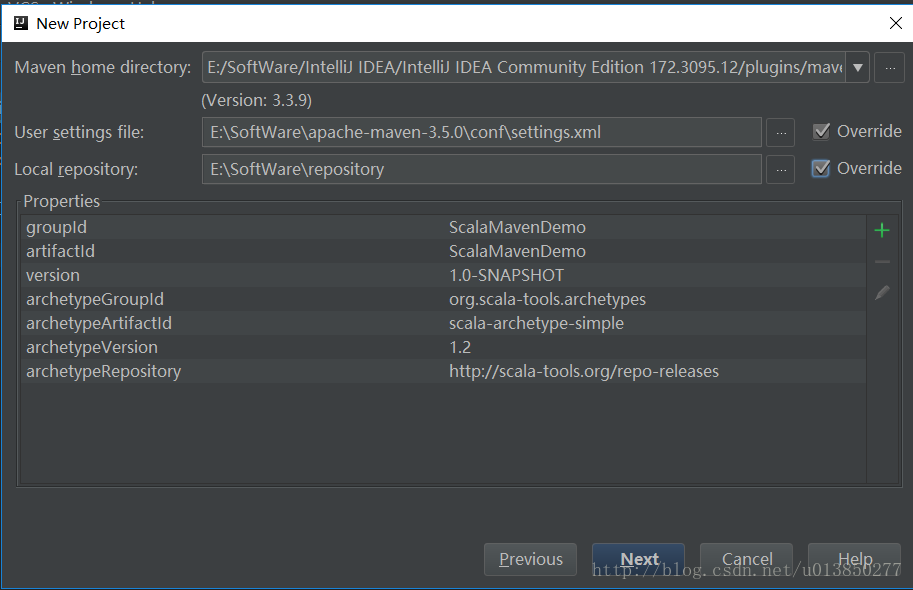Toggle Override for Local repository
Viewport: 913px width, 590px height.
click(821, 168)
